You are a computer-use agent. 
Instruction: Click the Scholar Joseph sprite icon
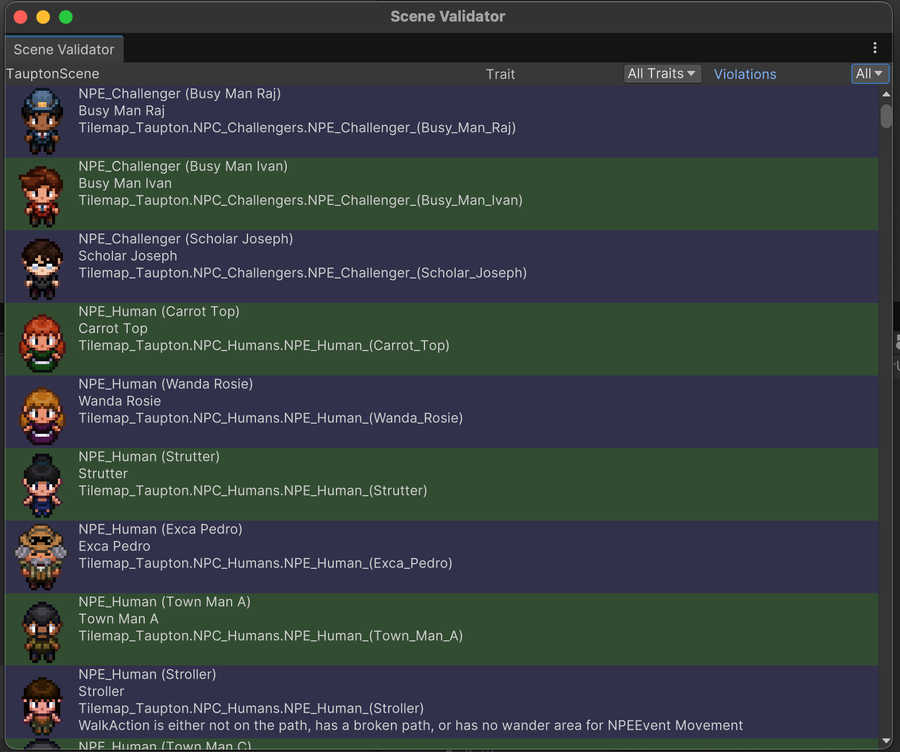41,269
